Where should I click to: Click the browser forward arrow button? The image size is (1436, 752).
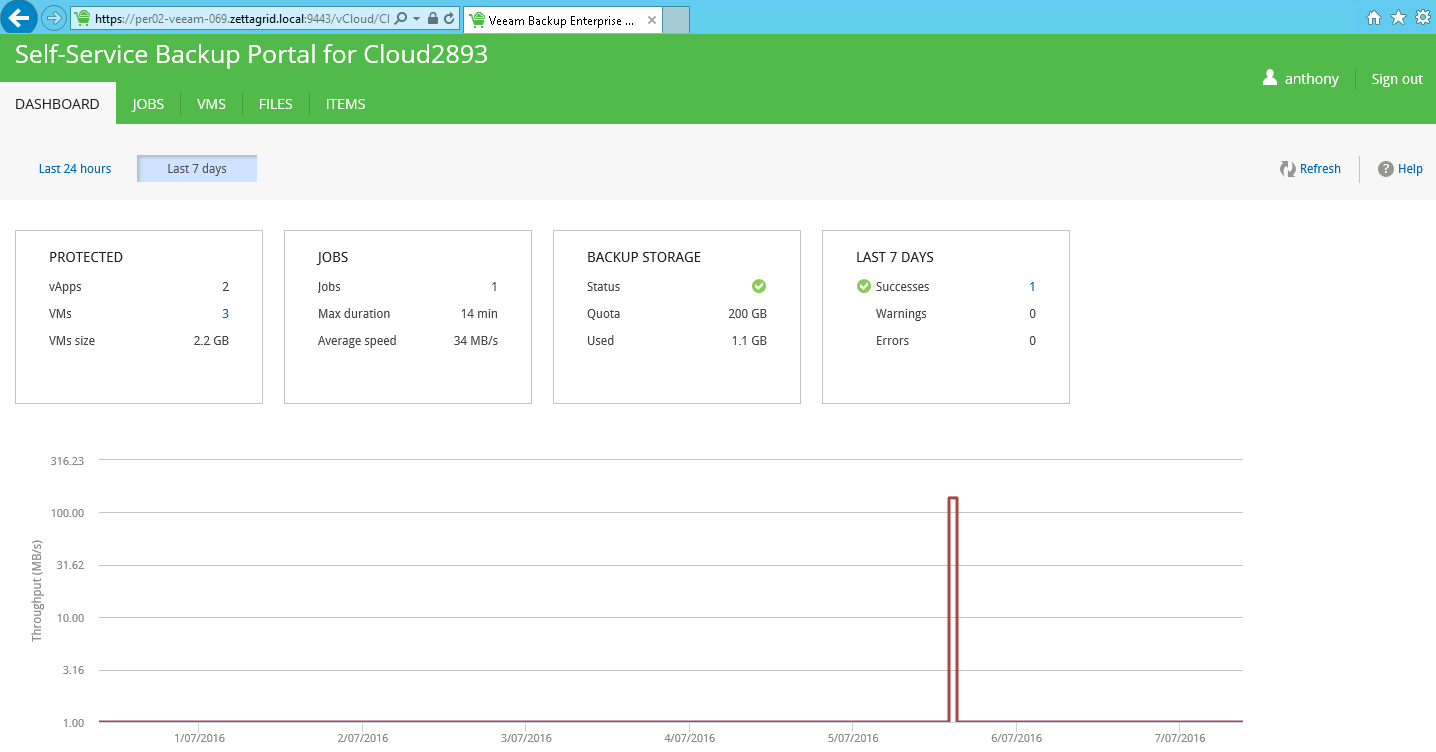tap(54, 17)
